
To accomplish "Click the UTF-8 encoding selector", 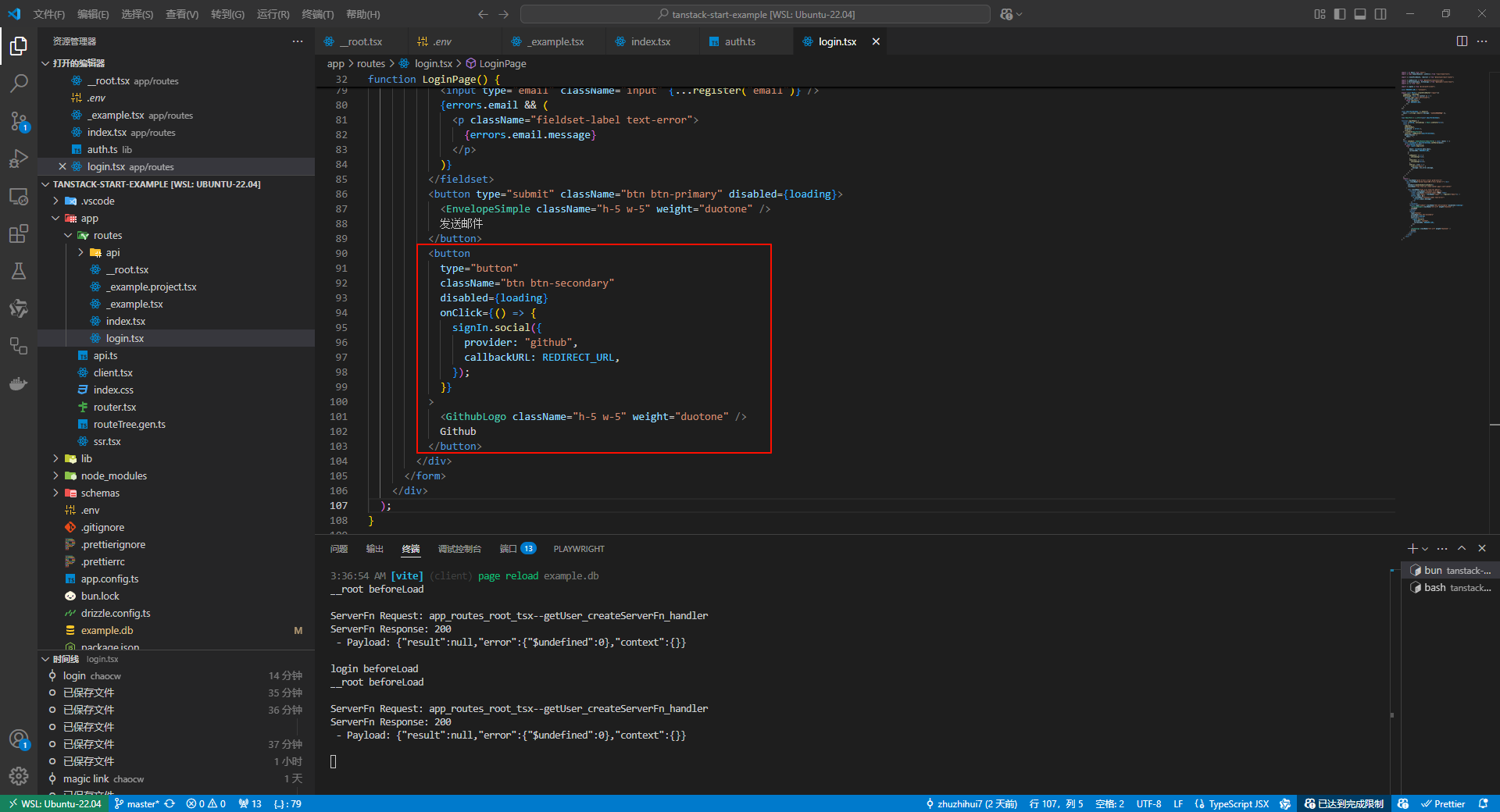I will [1148, 803].
